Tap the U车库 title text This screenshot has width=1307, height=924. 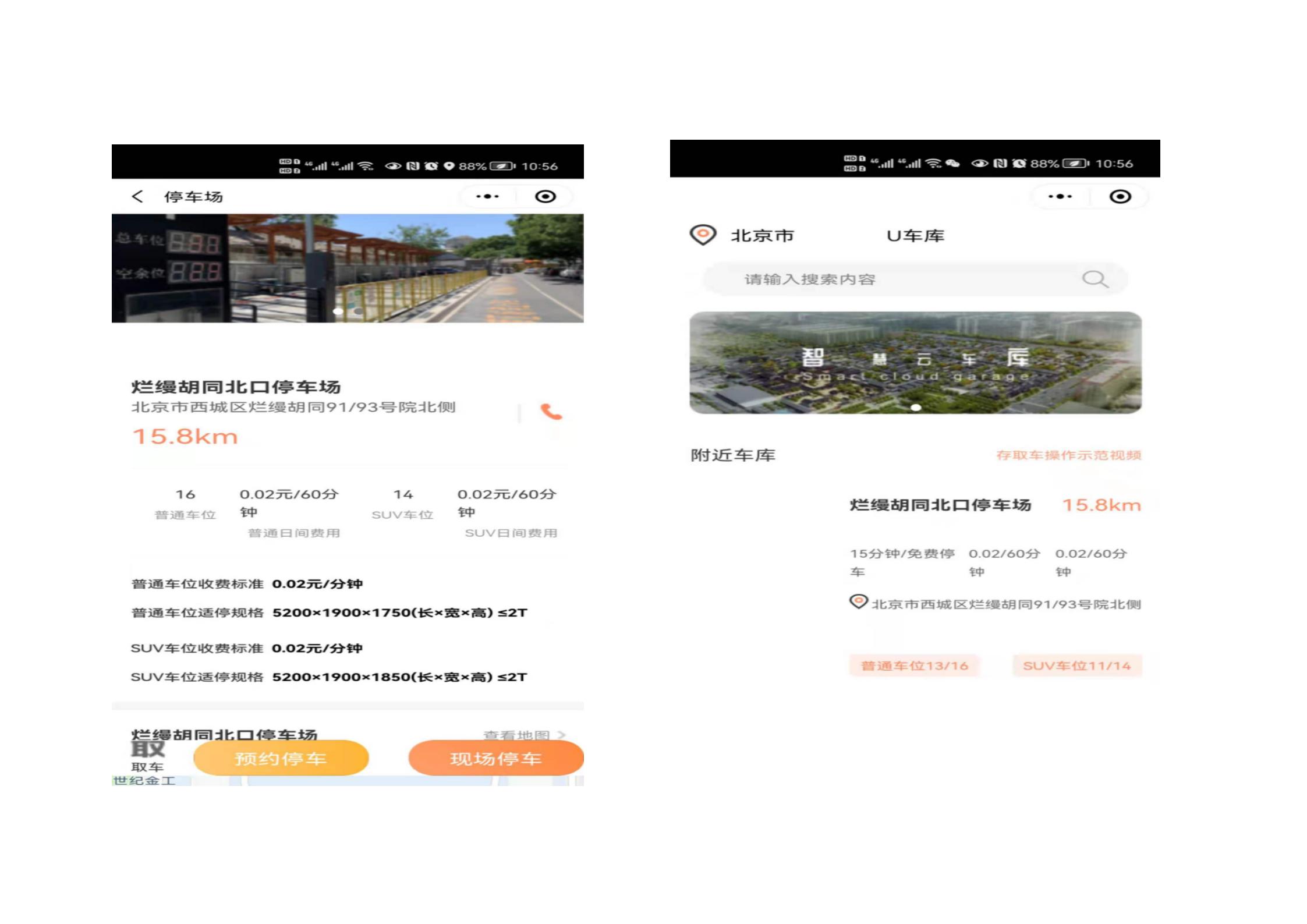tap(916, 236)
